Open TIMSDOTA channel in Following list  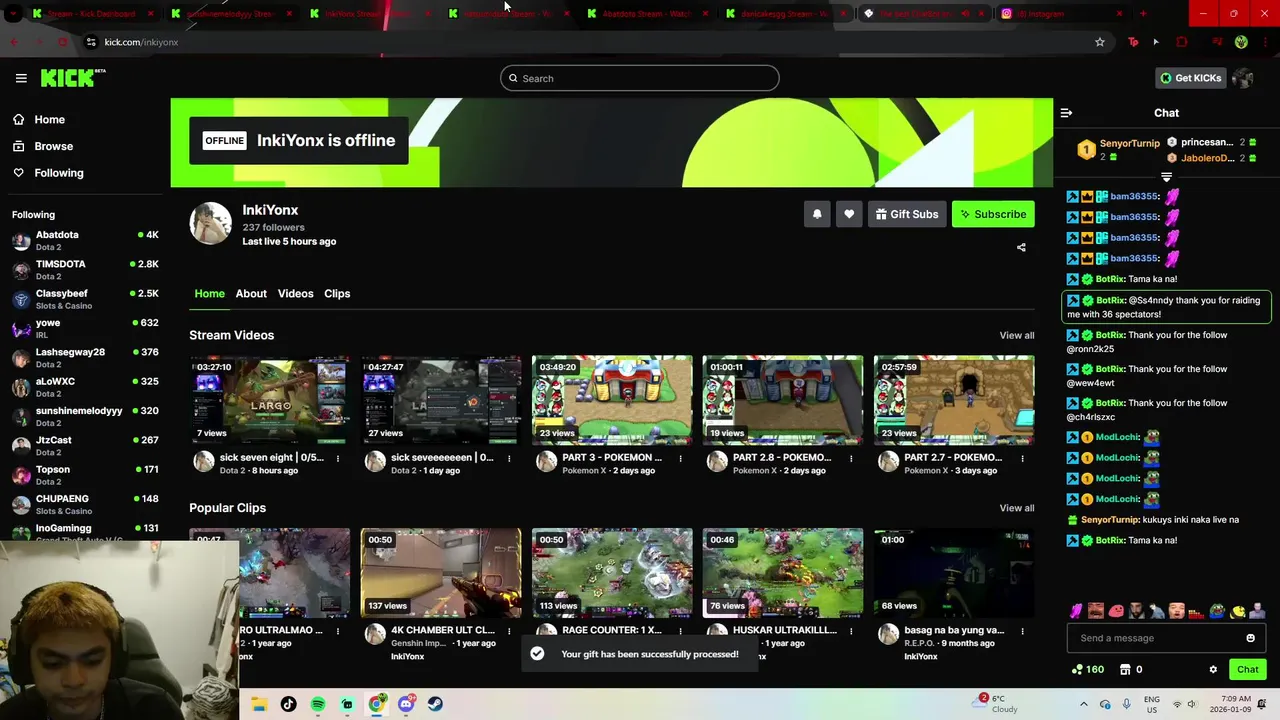tap(85, 270)
